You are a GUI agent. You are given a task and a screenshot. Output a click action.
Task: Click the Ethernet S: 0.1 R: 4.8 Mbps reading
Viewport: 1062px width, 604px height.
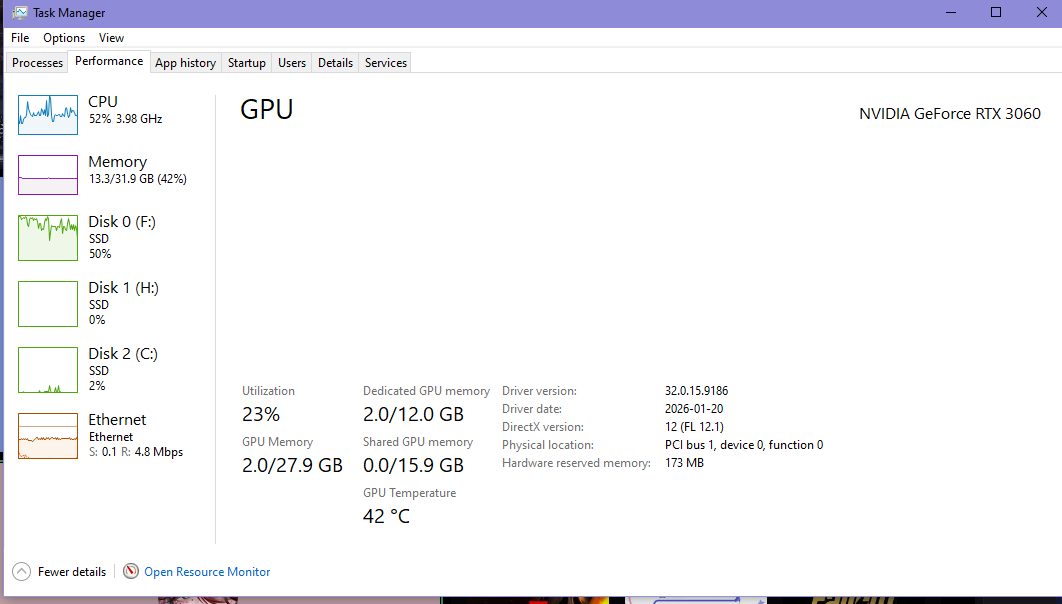click(135, 452)
